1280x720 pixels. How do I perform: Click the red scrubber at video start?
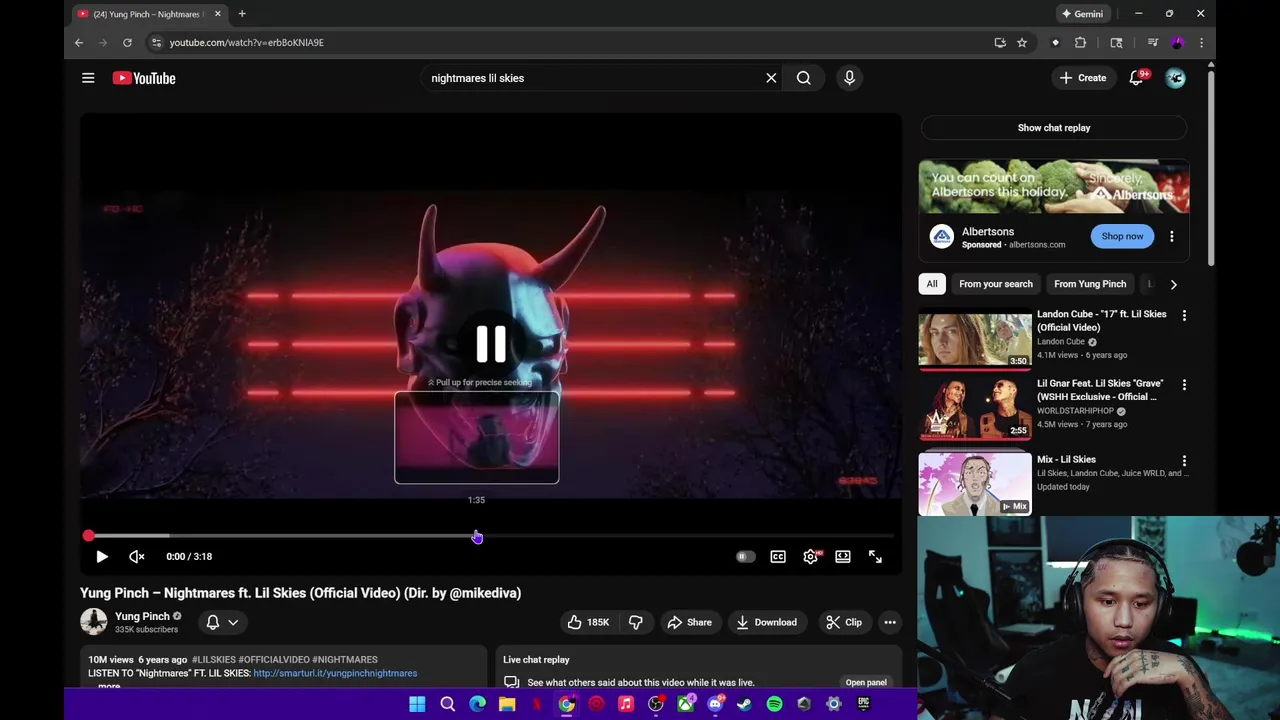(x=88, y=536)
